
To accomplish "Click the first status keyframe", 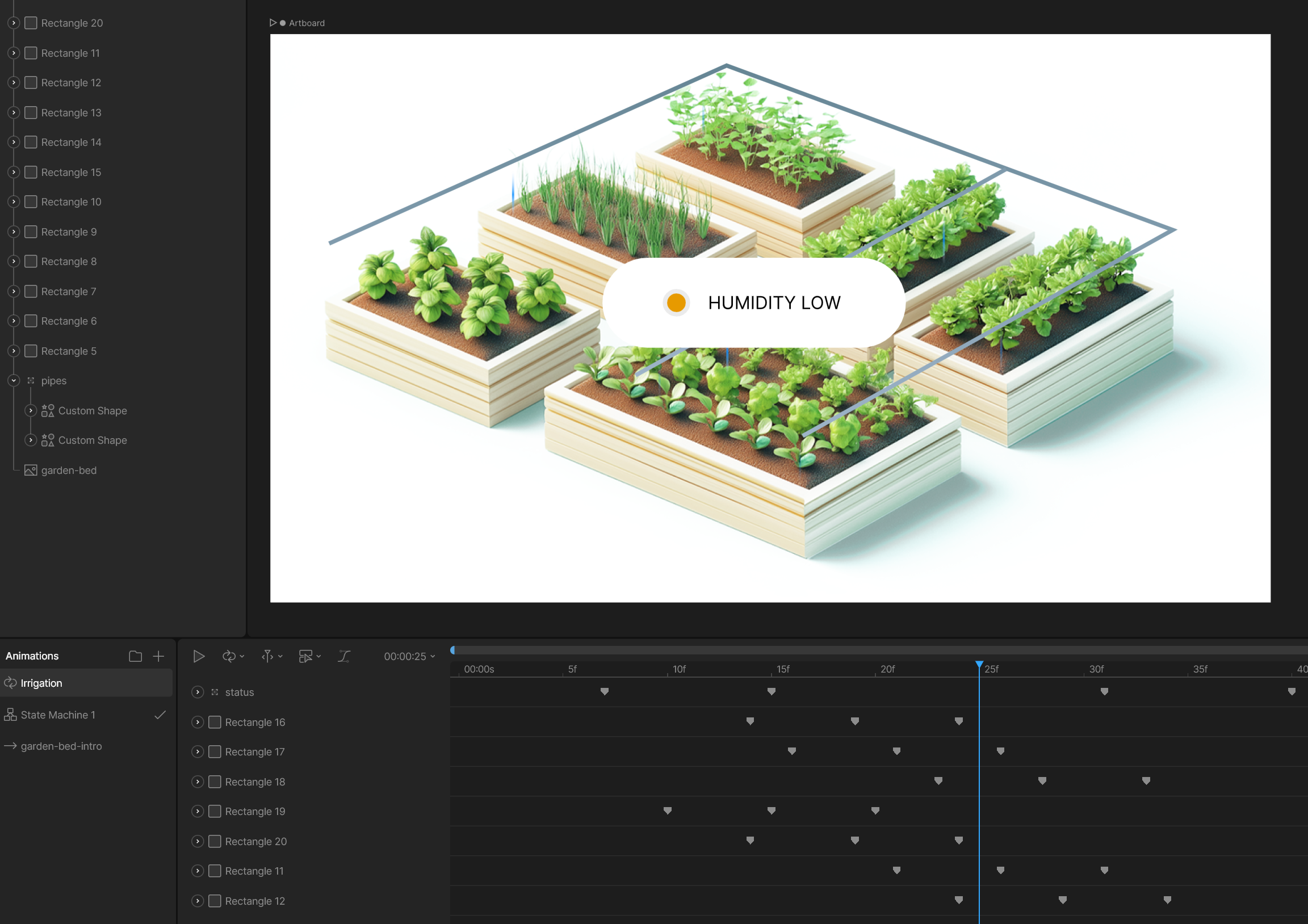I will point(605,691).
